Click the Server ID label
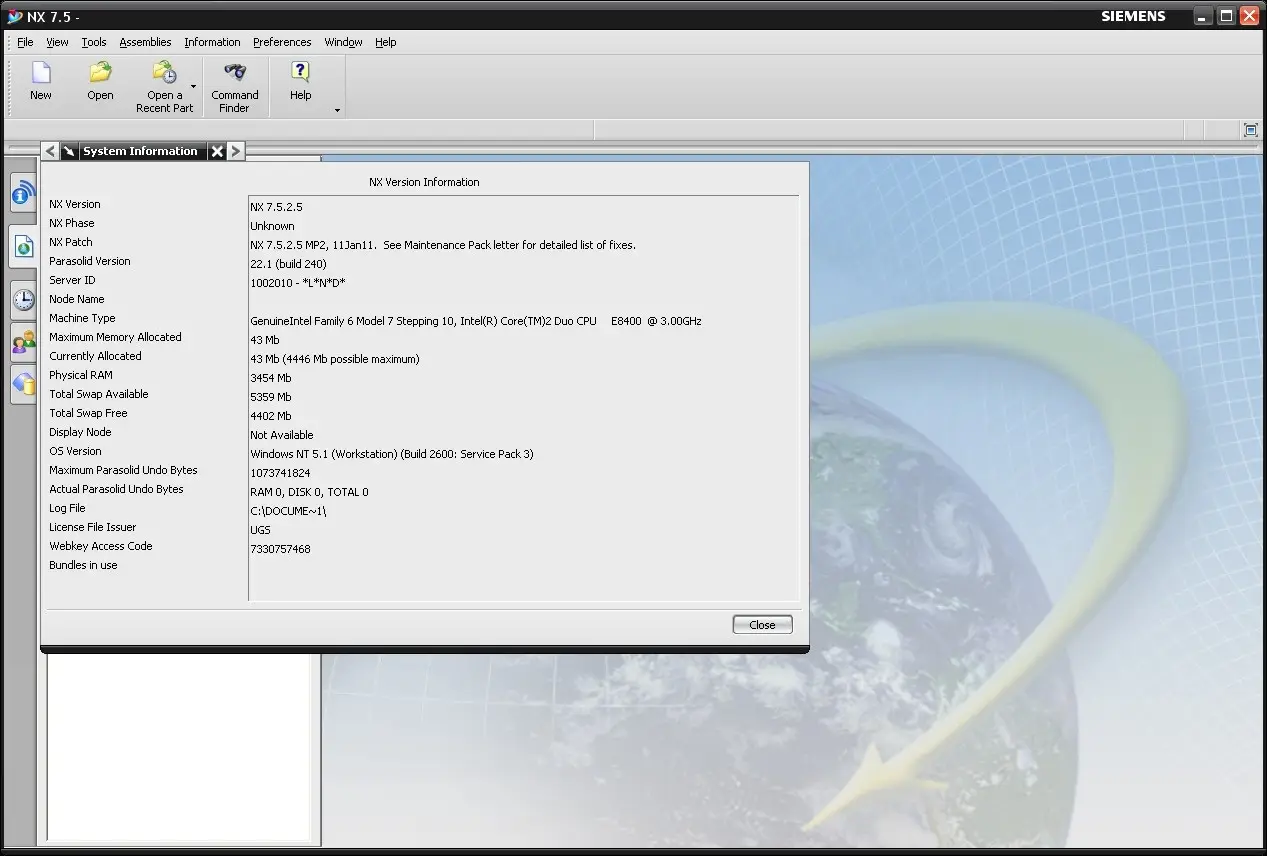1267x856 pixels. coord(72,280)
